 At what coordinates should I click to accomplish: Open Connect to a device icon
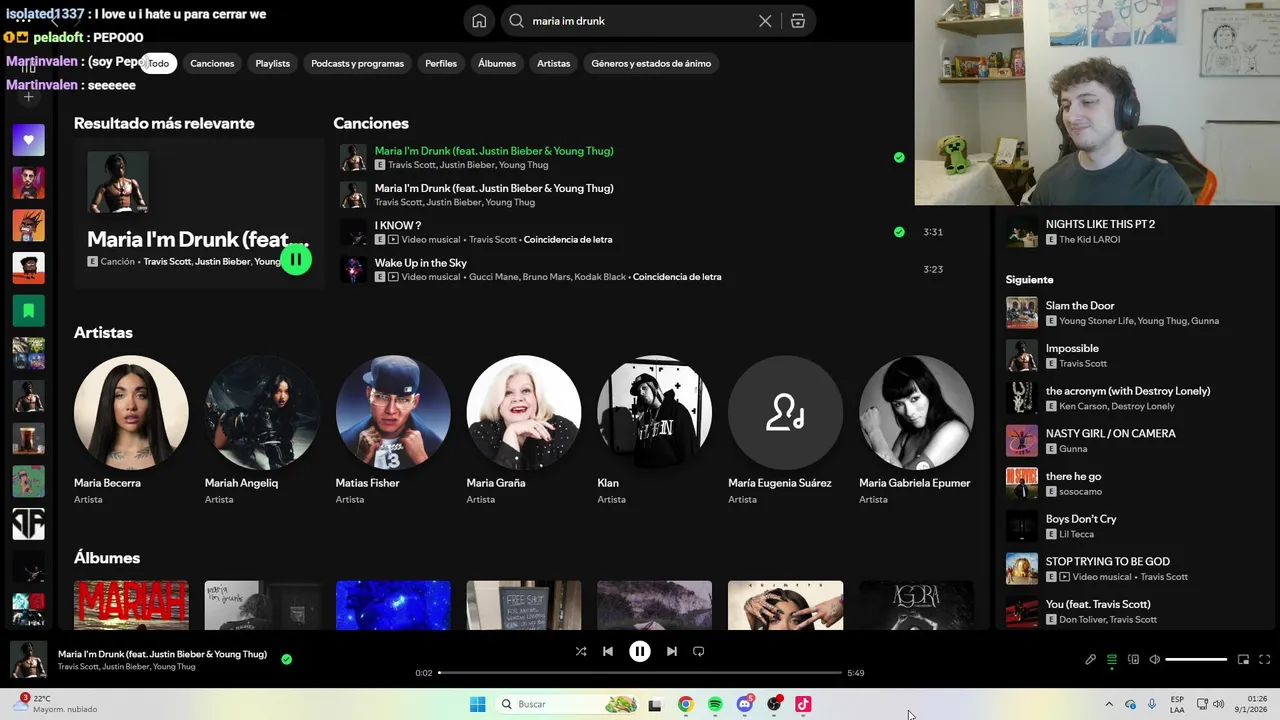[1133, 660]
